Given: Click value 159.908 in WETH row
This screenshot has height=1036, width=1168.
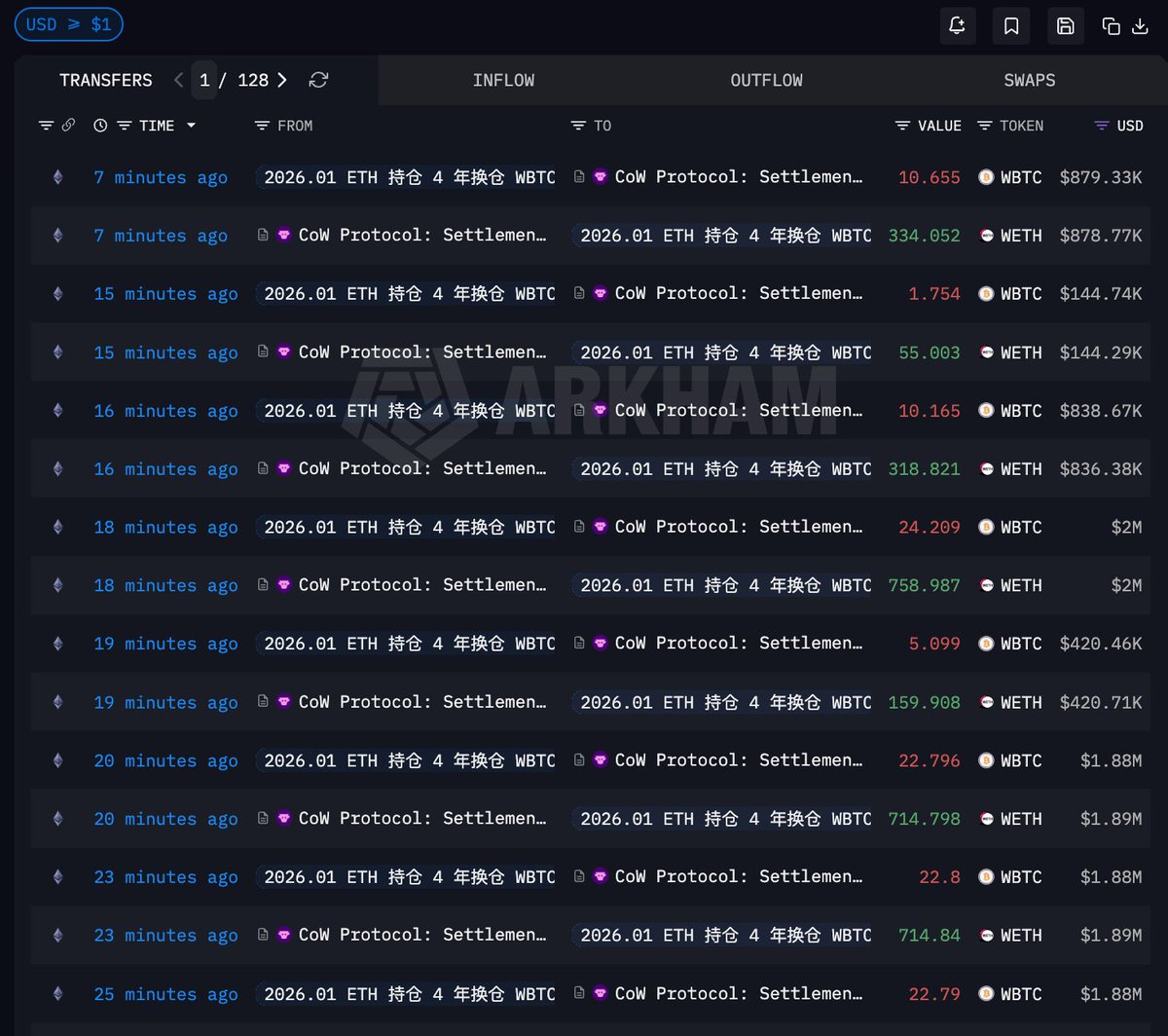Looking at the screenshot, I should 924,702.
